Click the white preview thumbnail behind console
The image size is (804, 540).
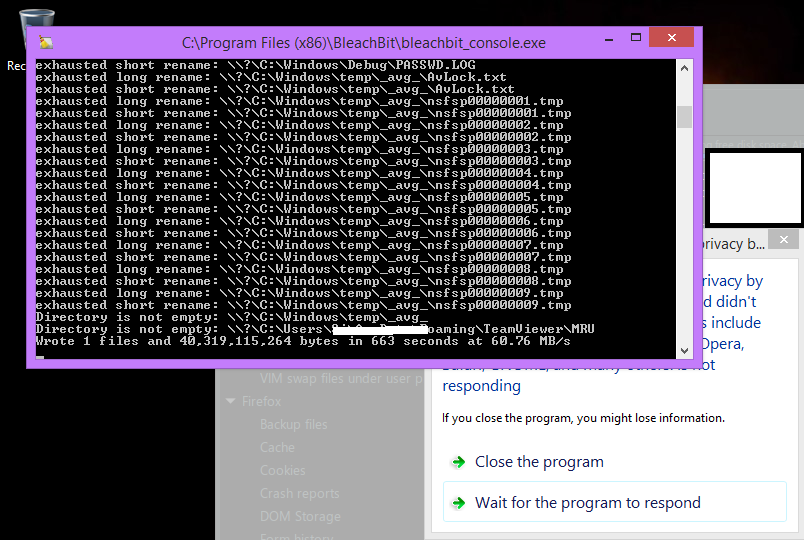coord(755,188)
